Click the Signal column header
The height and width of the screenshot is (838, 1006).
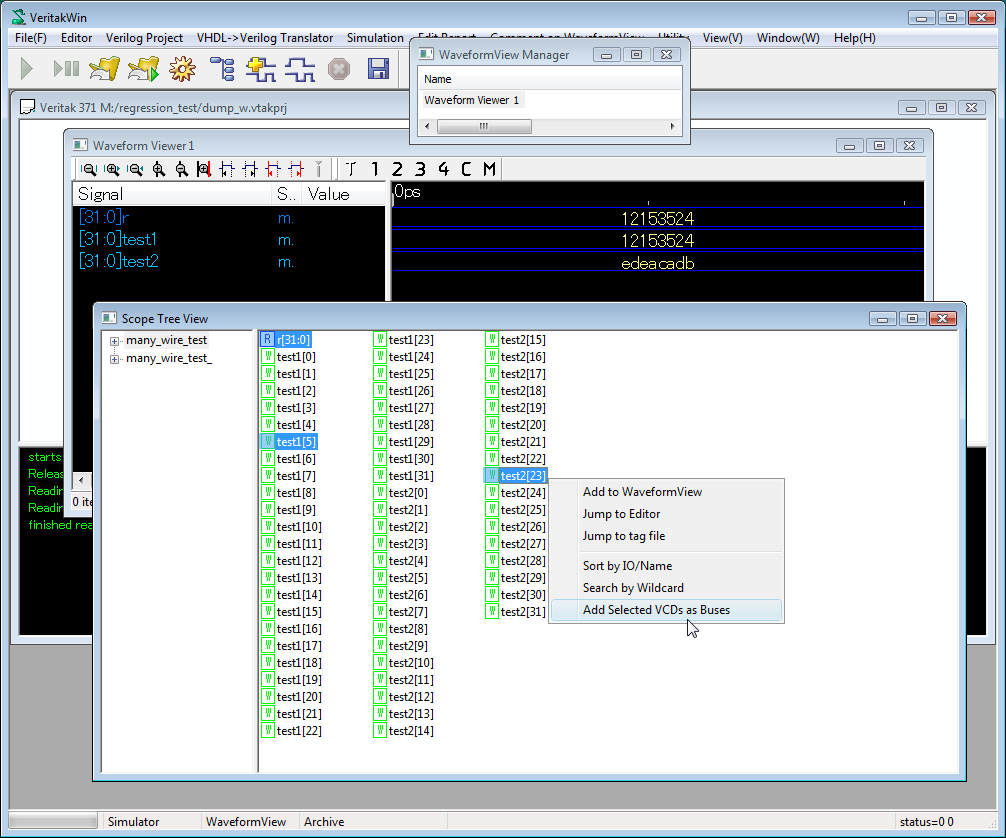coord(173,194)
